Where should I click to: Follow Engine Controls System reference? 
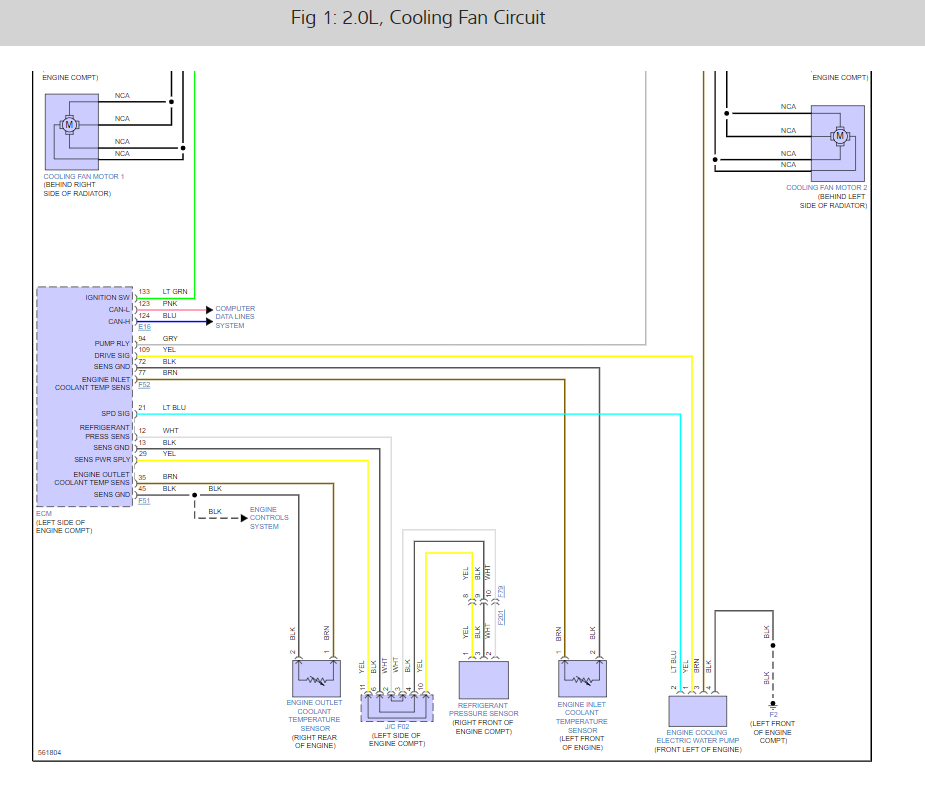[x=269, y=518]
